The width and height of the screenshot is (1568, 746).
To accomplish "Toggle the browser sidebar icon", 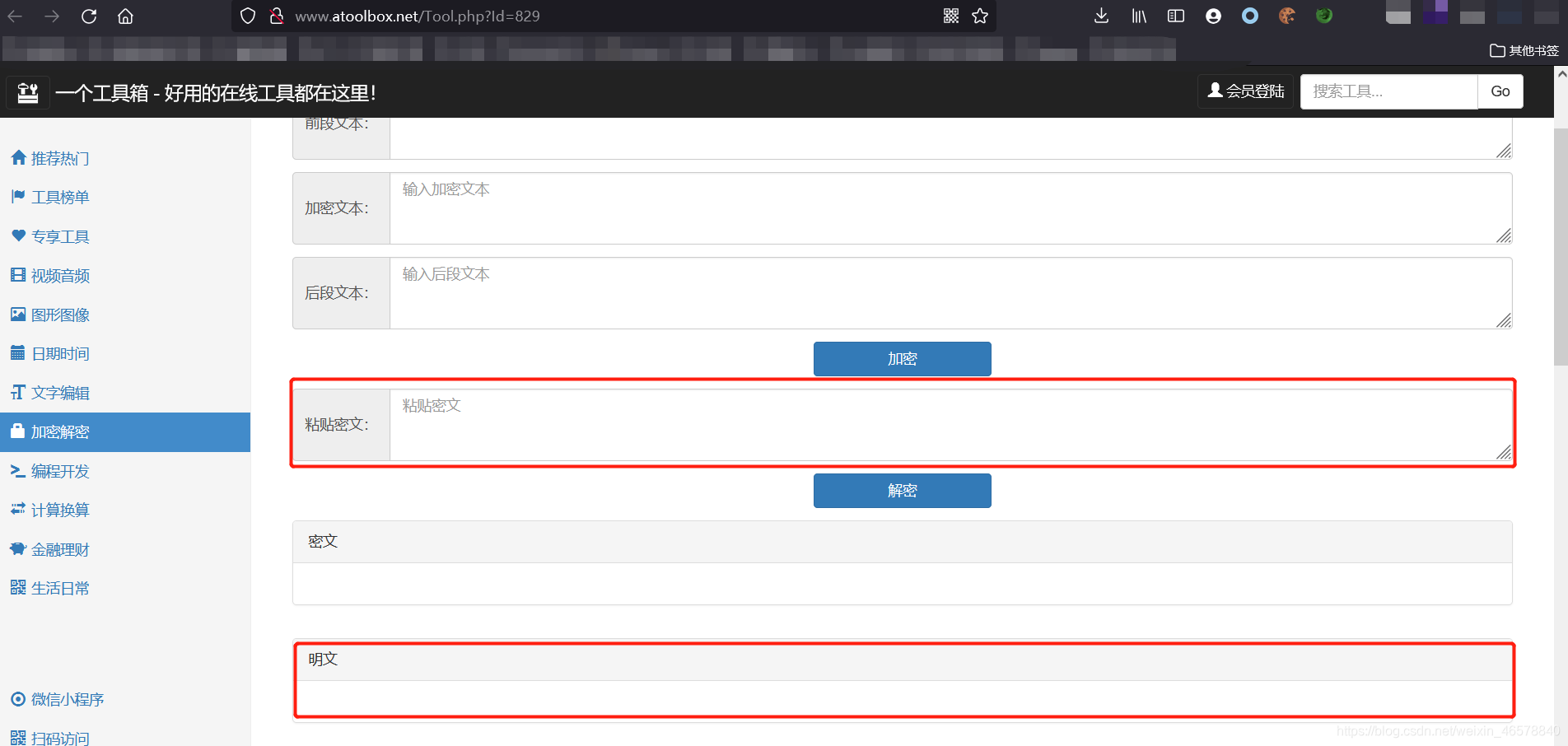I will click(1176, 16).
